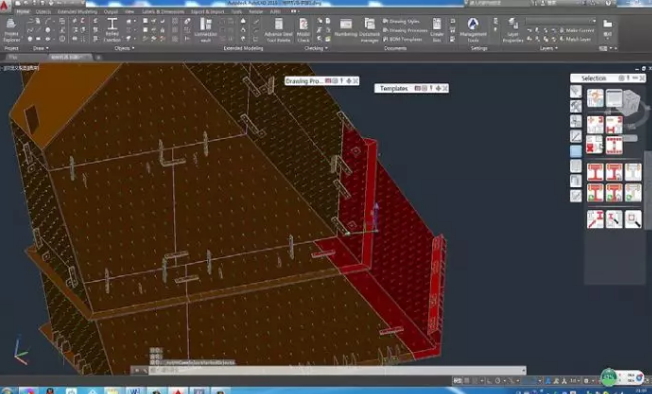652x394 pixels.
Task: Expand the Objects panel dropdown
Action: (x=124, y=48)
